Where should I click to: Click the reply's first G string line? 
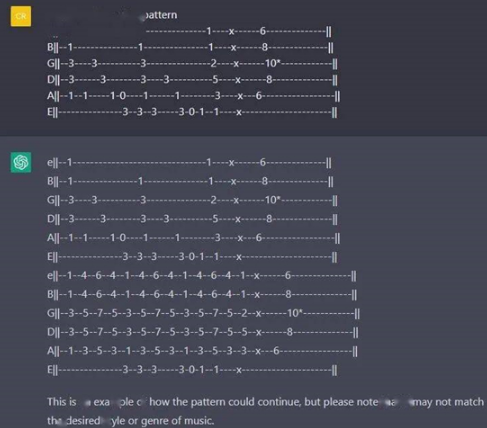192,200
